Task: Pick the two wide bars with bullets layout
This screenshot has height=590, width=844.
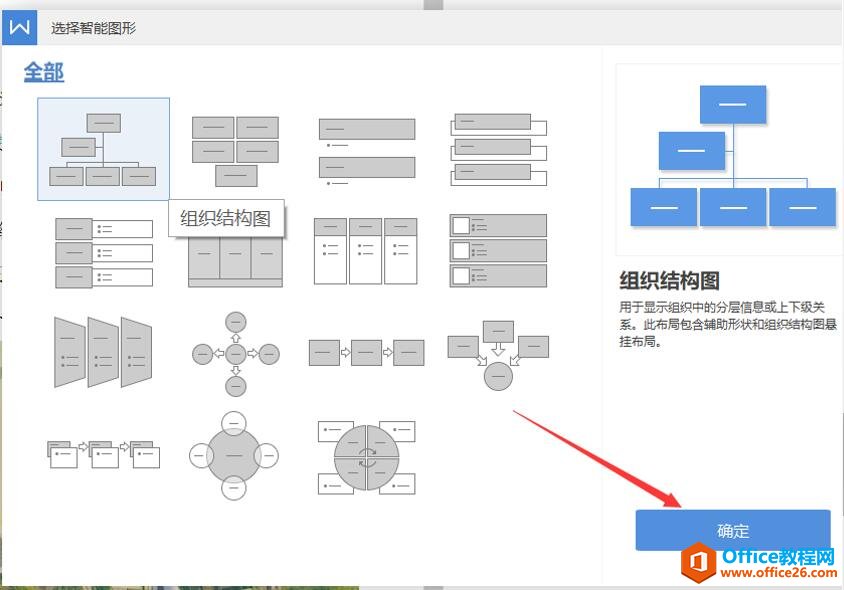Action: pyautogui.click(x=367, y=151)
